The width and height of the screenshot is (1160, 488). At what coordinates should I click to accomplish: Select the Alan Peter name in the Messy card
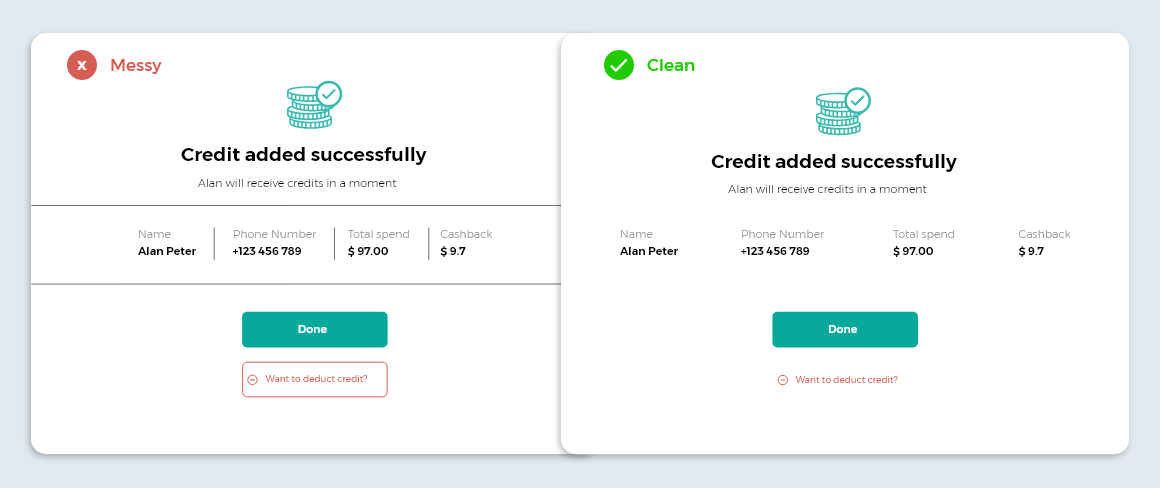[x=167, y=251]
